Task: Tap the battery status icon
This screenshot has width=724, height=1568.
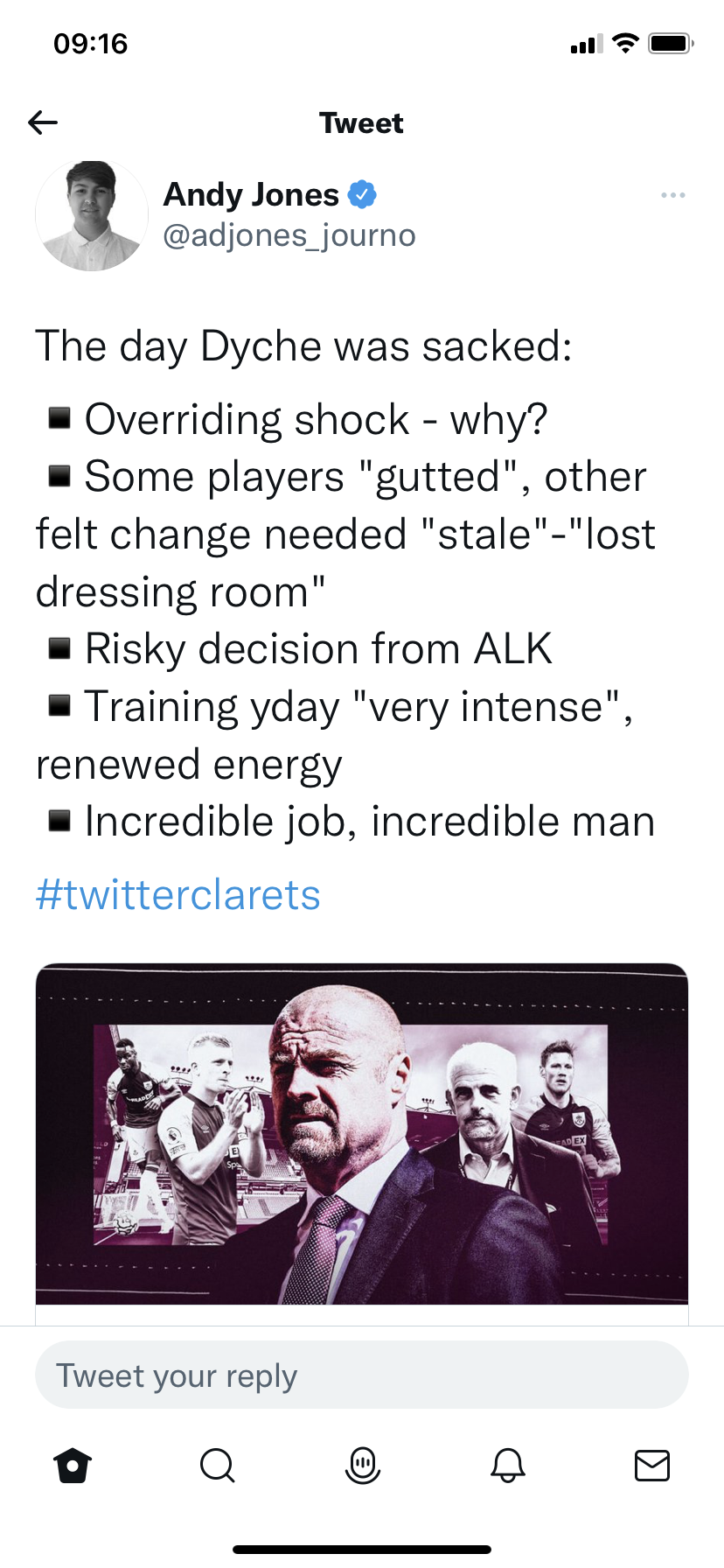Action: click(671, 43)
